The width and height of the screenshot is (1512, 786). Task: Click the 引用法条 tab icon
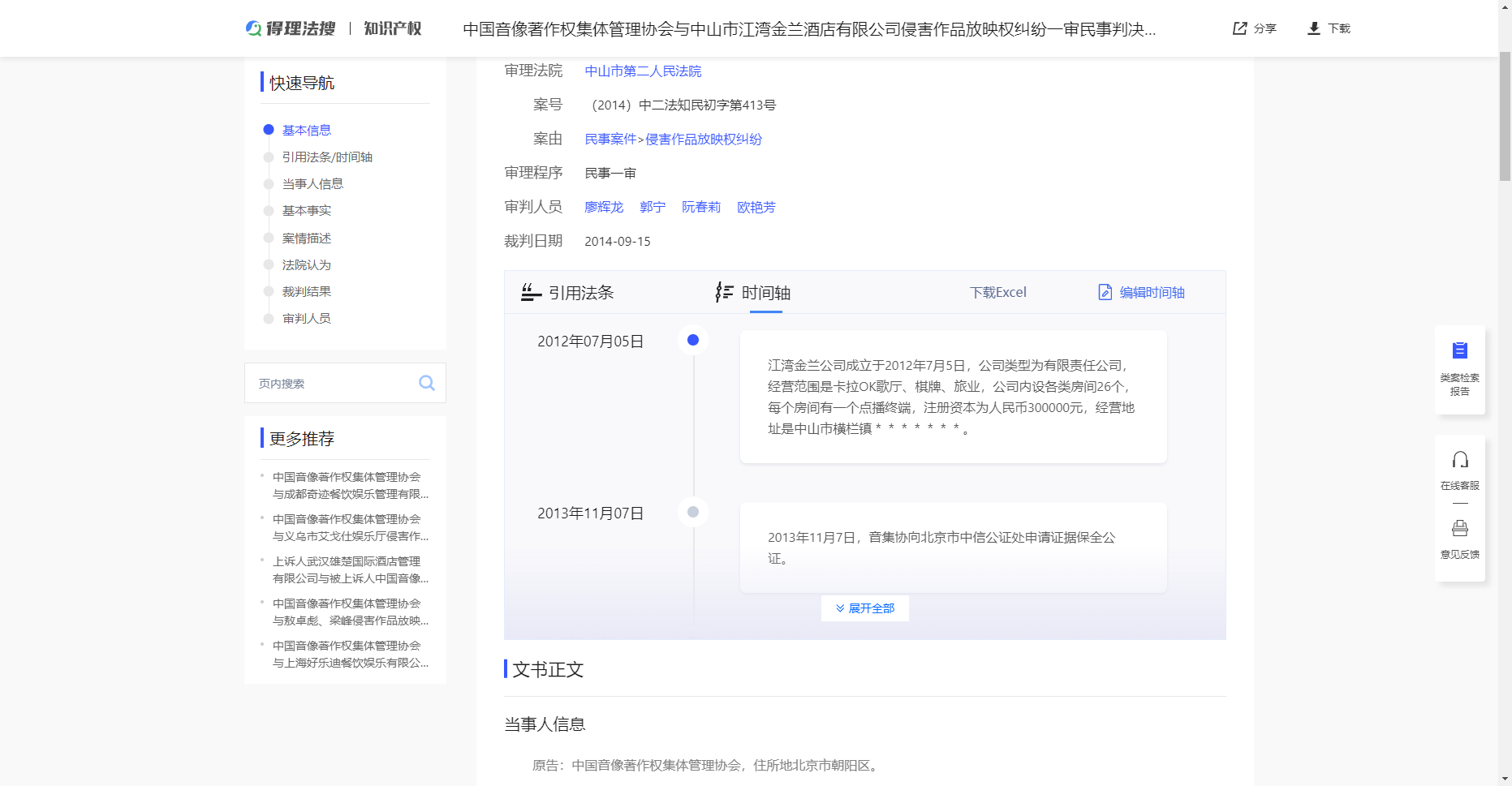(531, 292)
